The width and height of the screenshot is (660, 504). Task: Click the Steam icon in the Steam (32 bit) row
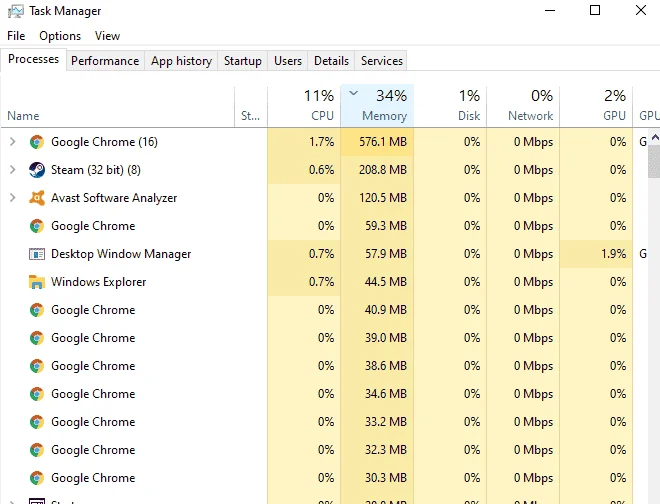coord(37,170)
